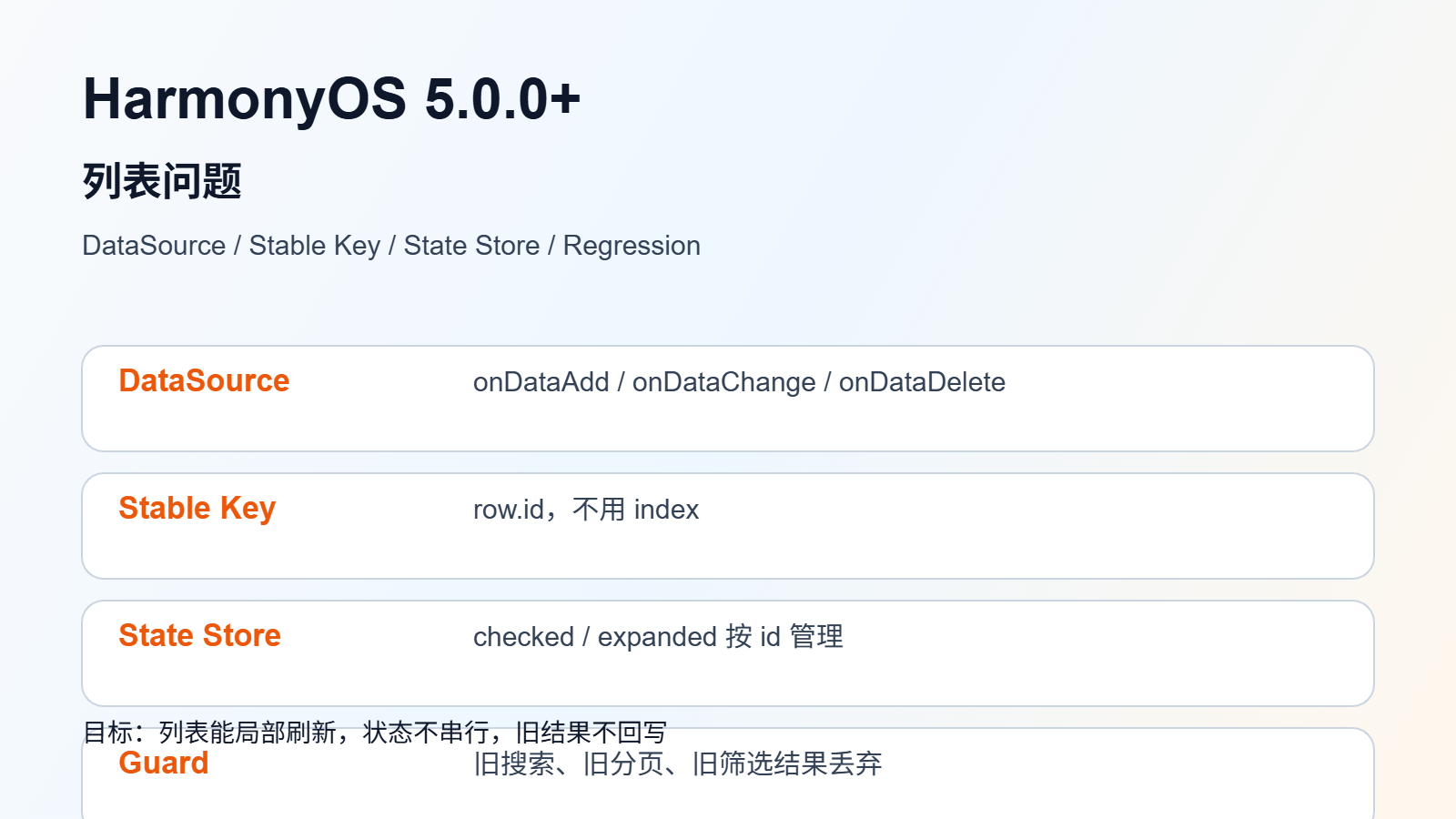Click the 旧搜索、旧分页、旧筛选结果丢弃 text
This screenshot has width=1456, height=819.
(x=678, y=763)
